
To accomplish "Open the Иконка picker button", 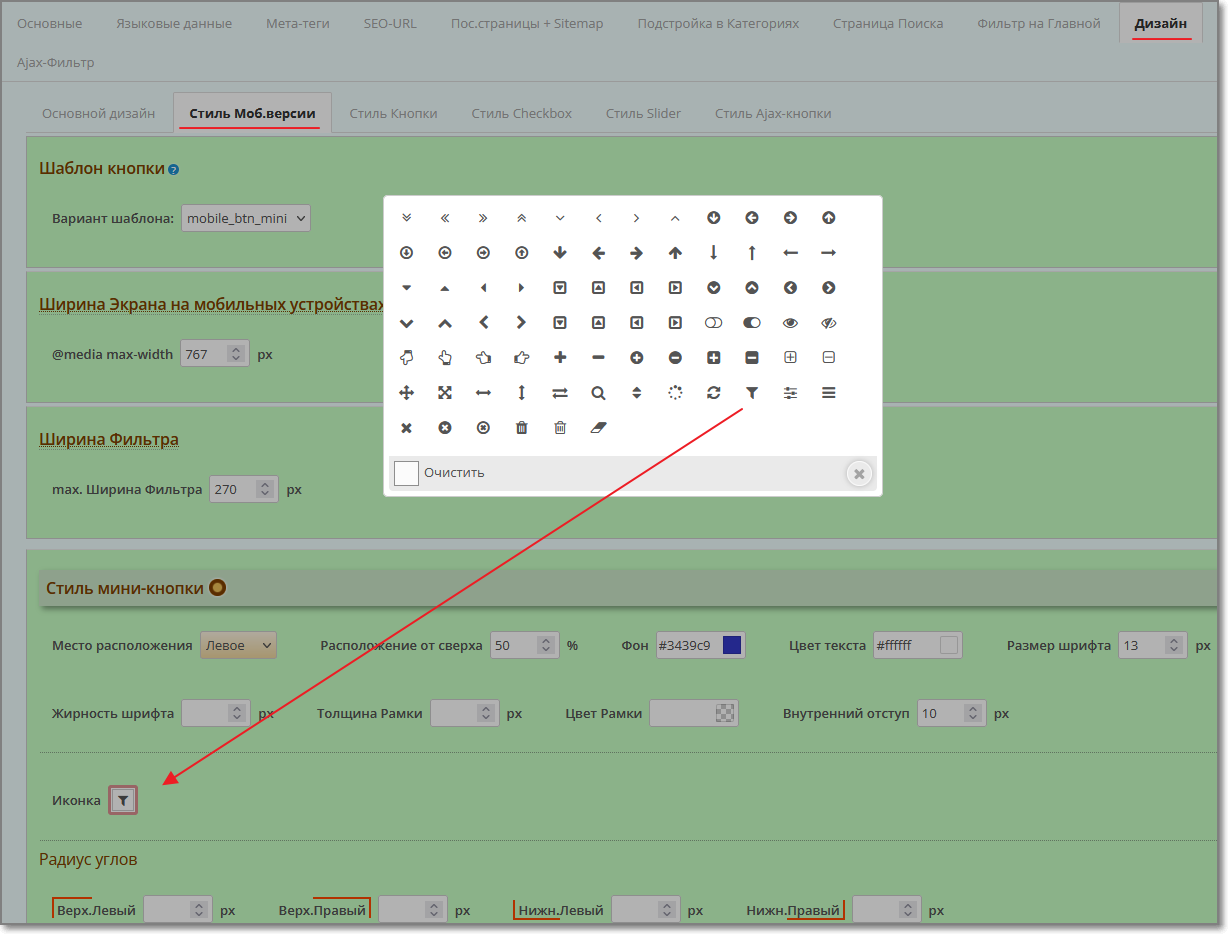I will click(122, 800).
